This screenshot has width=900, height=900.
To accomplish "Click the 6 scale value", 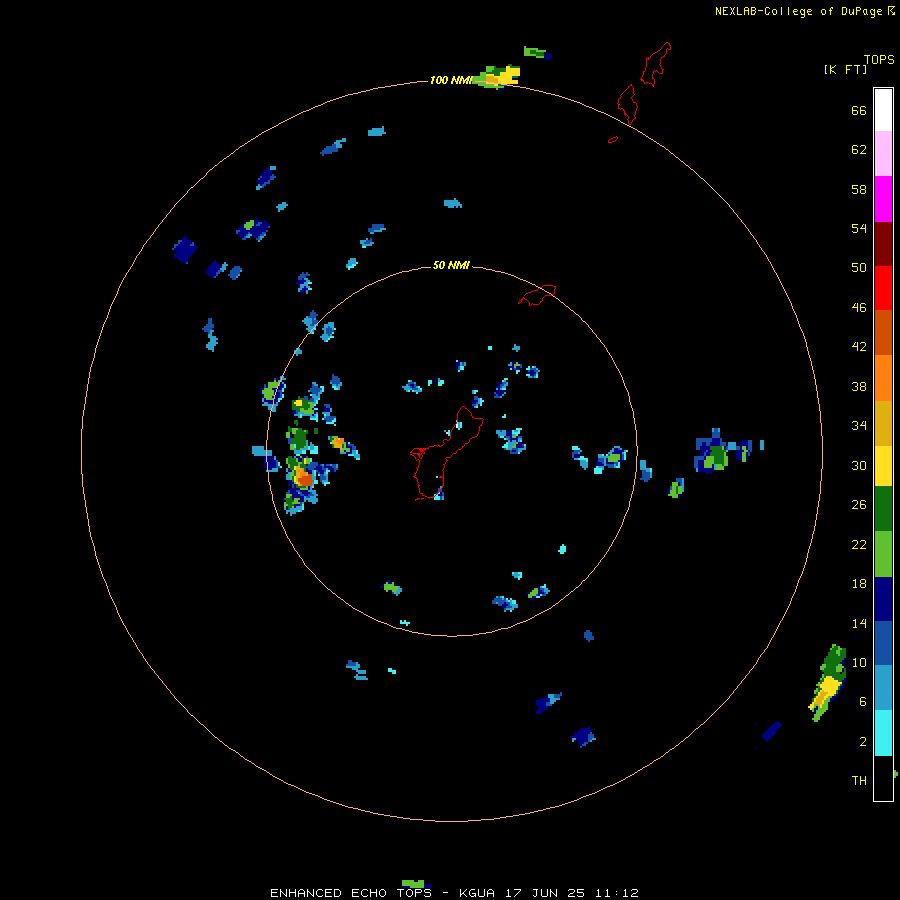I will pos(863,701).
